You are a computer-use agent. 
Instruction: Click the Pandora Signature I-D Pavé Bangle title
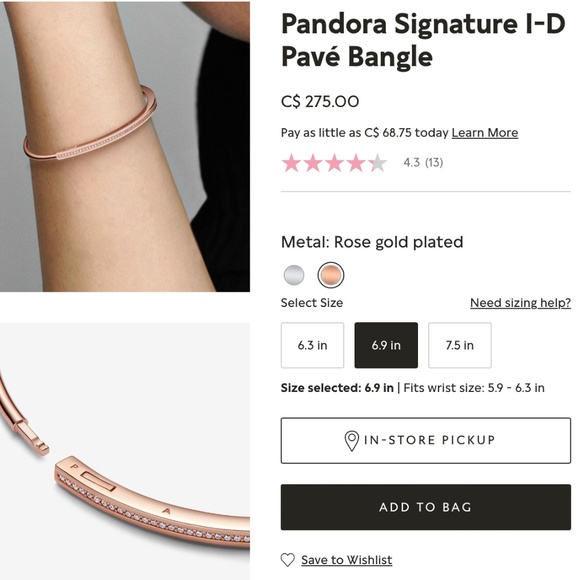coord(423,40)
